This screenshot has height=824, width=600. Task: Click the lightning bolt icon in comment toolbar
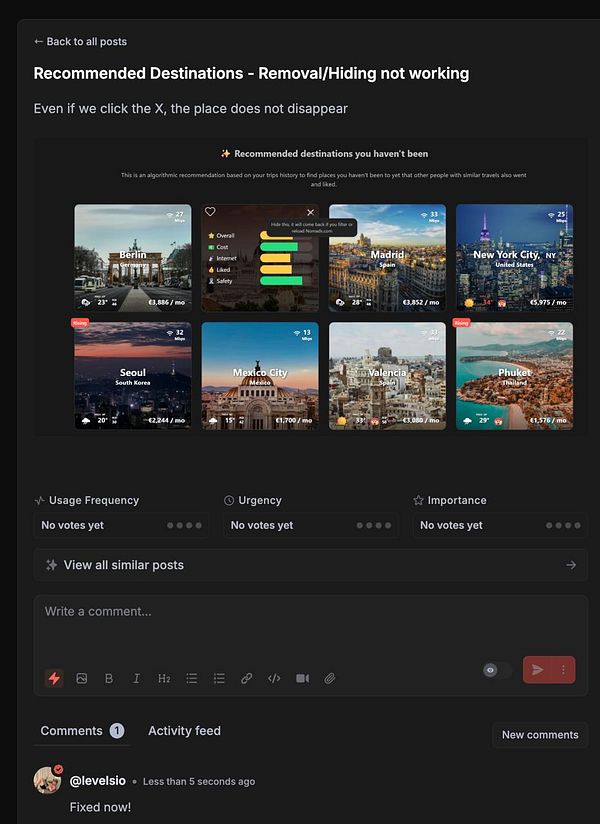(54, 678)
